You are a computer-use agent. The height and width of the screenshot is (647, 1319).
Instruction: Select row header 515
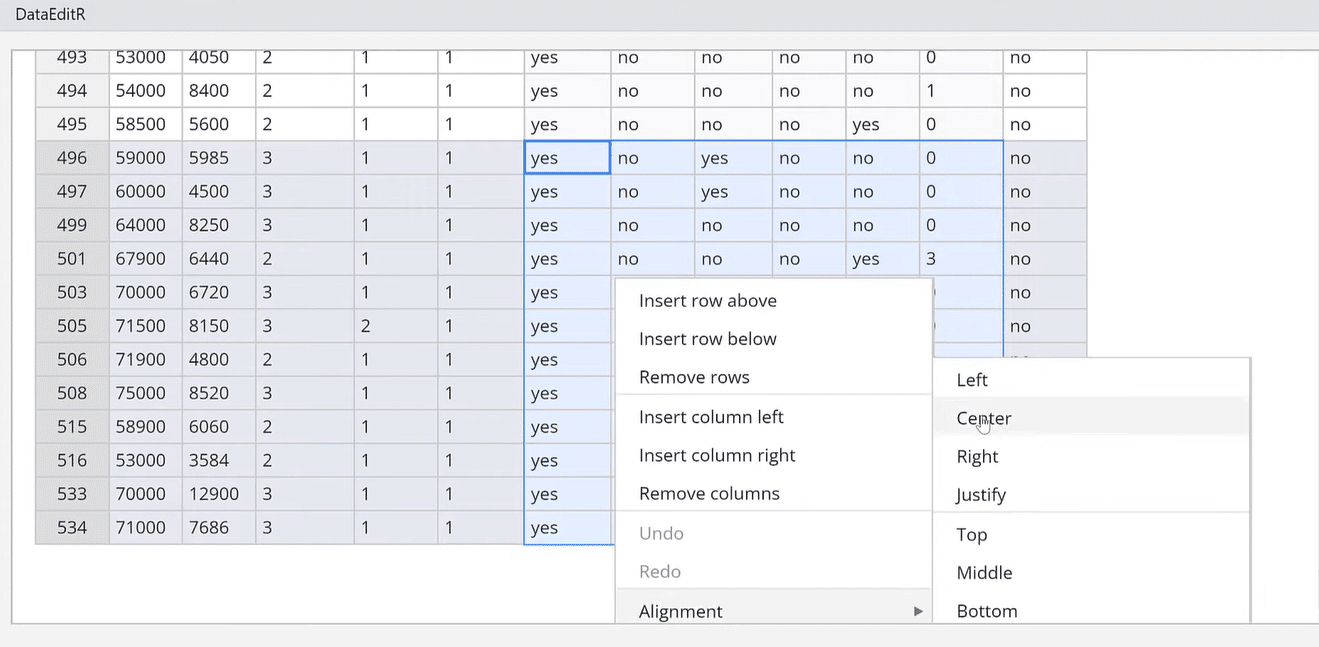coord(72,427)
